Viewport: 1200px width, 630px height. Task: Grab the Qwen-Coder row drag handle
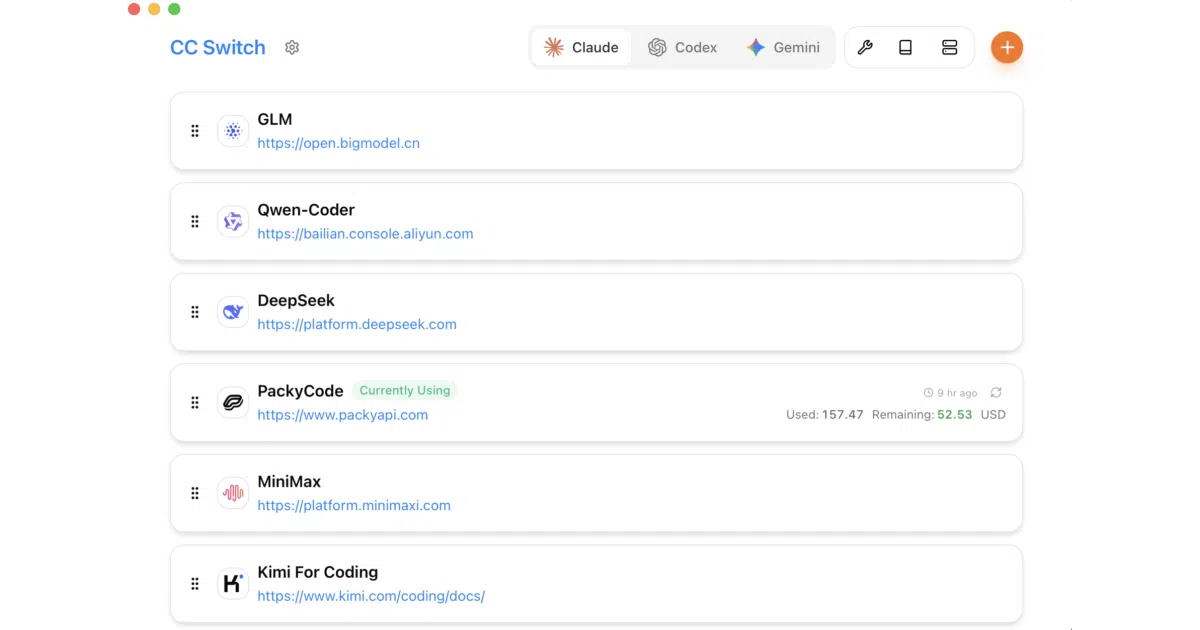tap(195, 221)
